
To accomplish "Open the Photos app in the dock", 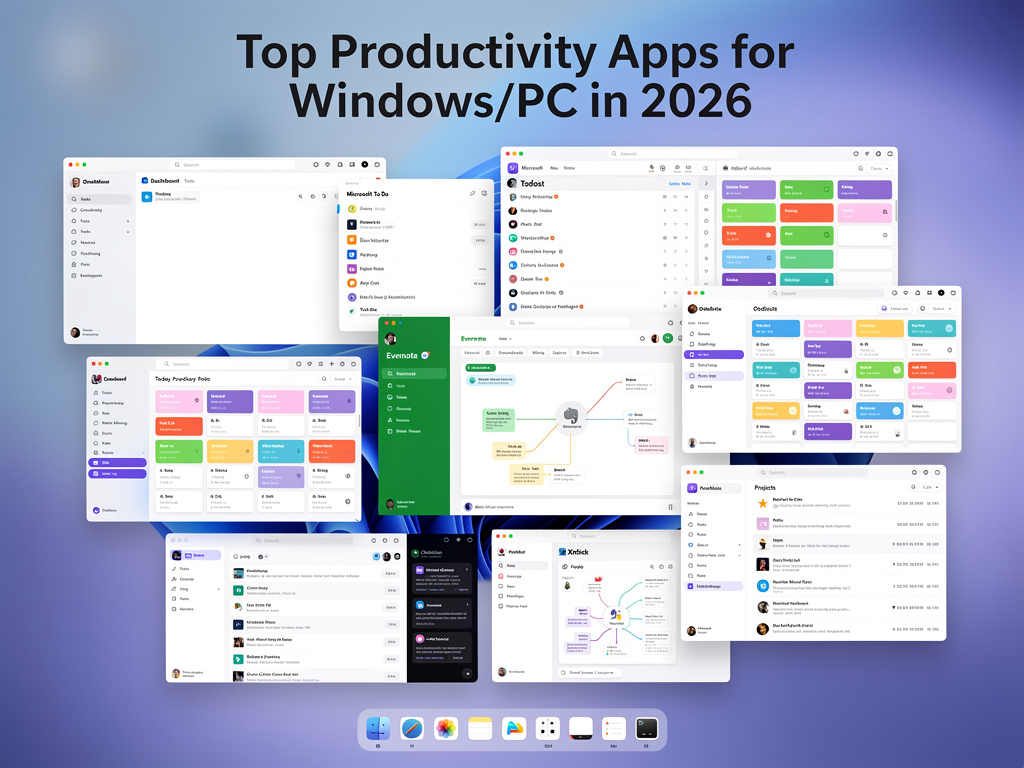I will (446, 729).
